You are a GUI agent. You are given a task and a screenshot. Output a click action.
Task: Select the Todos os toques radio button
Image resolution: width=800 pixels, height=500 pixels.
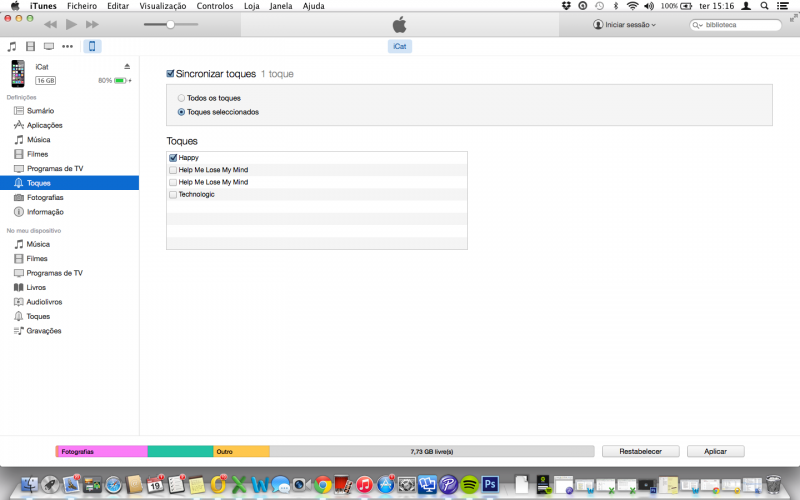point(181,98)
